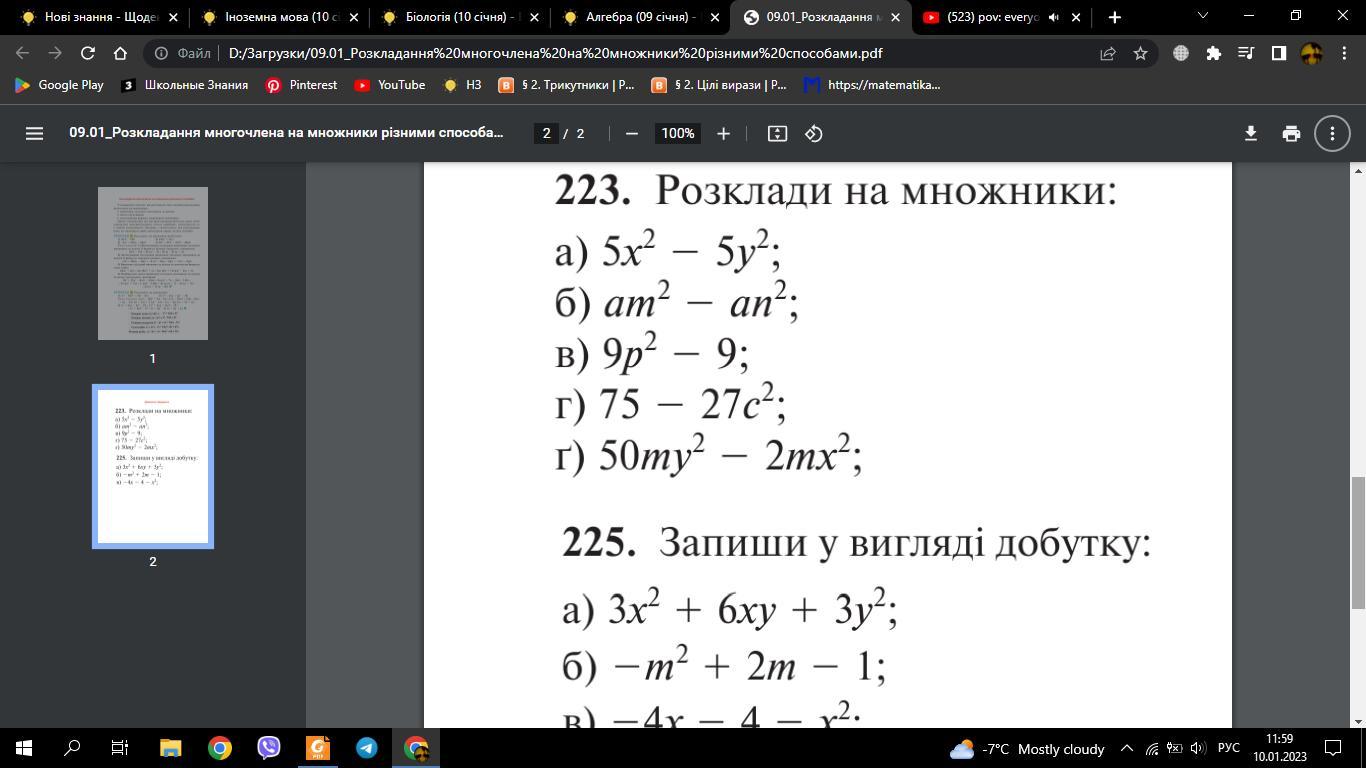
Task: Open the Chrome extensions puzzle icon
Action: 1213,53
